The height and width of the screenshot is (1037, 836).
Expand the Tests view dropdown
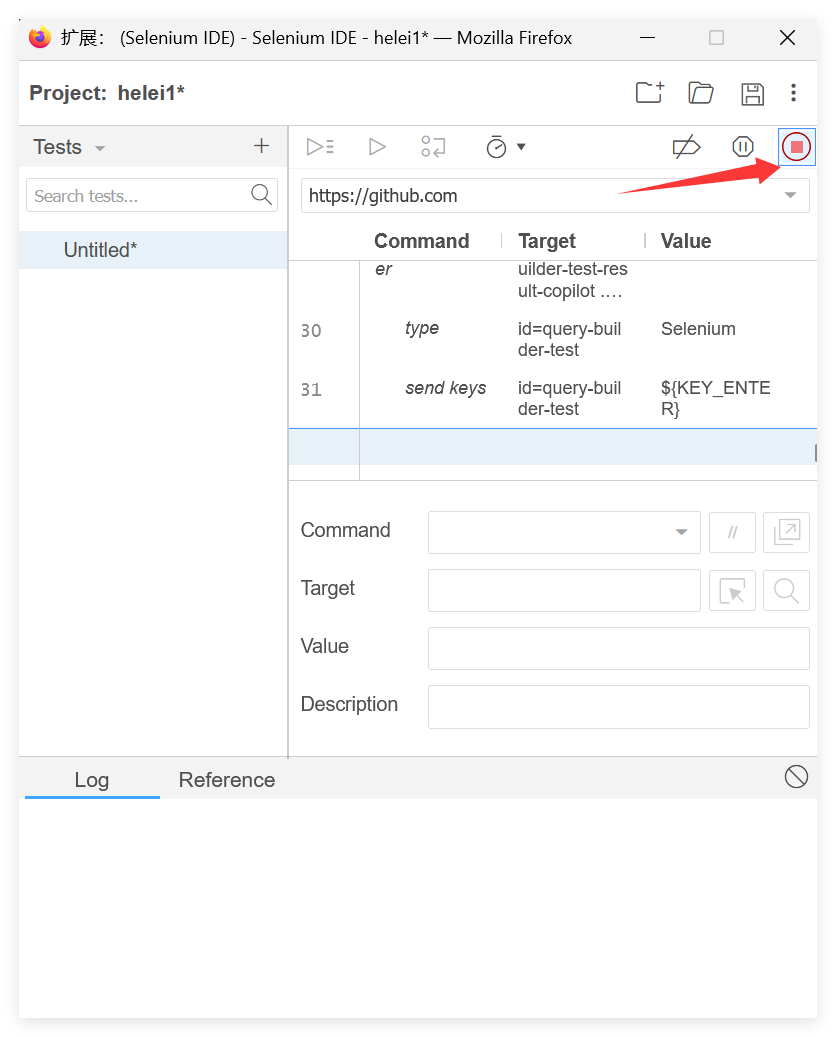[x=99, y=148]
